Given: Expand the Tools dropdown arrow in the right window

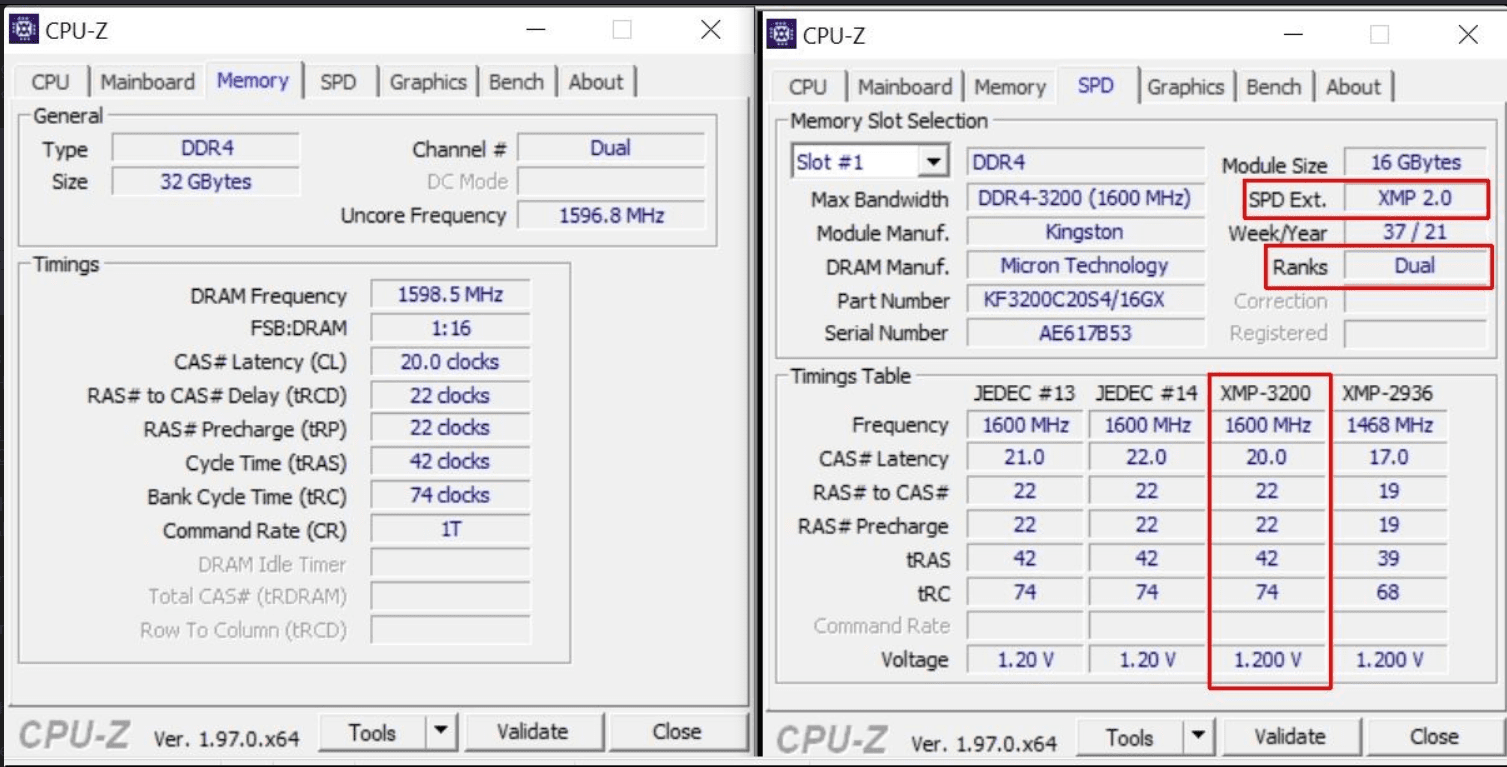Looking at the screenshot, I should coord(1199,738).
